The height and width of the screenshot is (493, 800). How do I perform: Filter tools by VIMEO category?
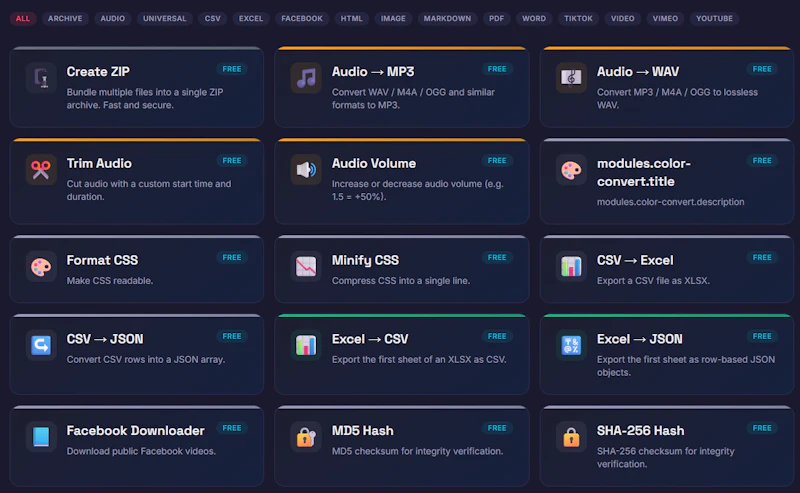click(x=665, y=18)
